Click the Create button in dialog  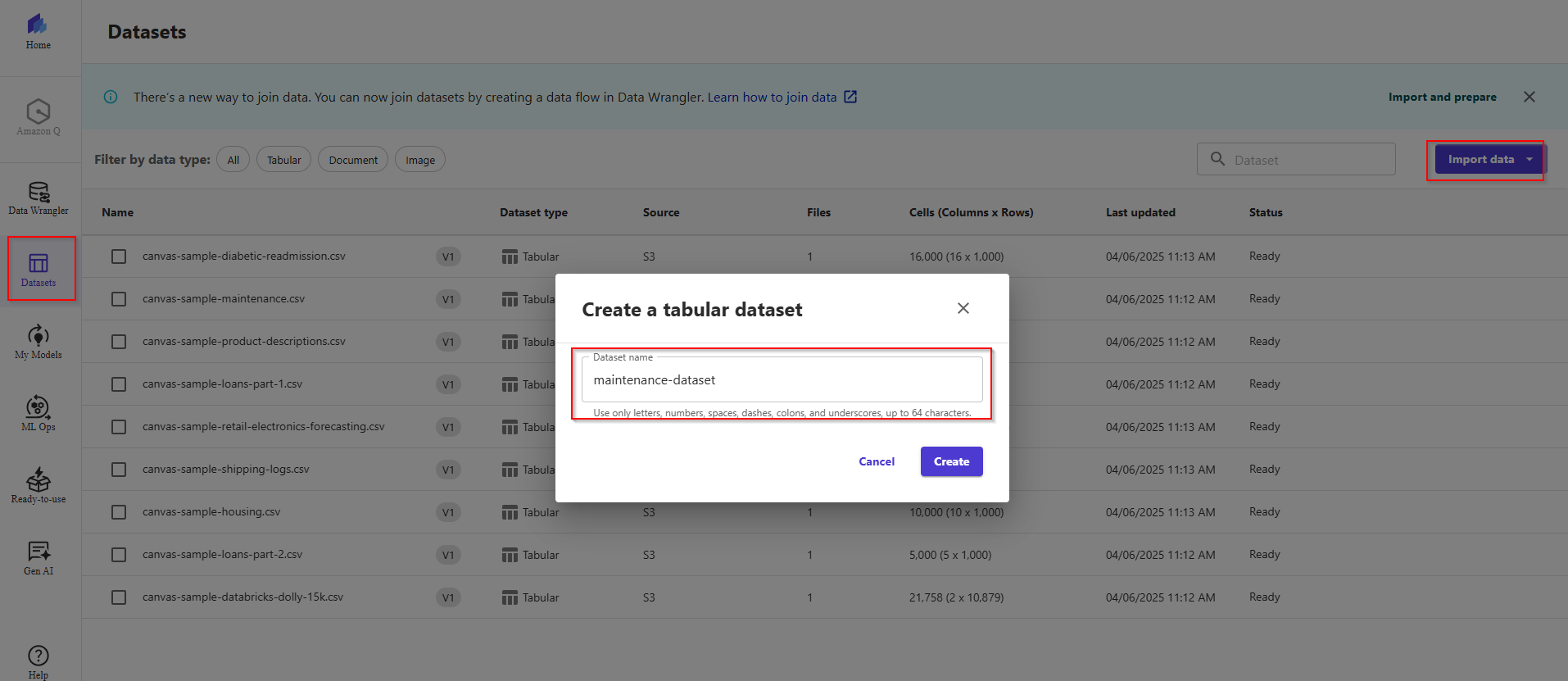952,461
